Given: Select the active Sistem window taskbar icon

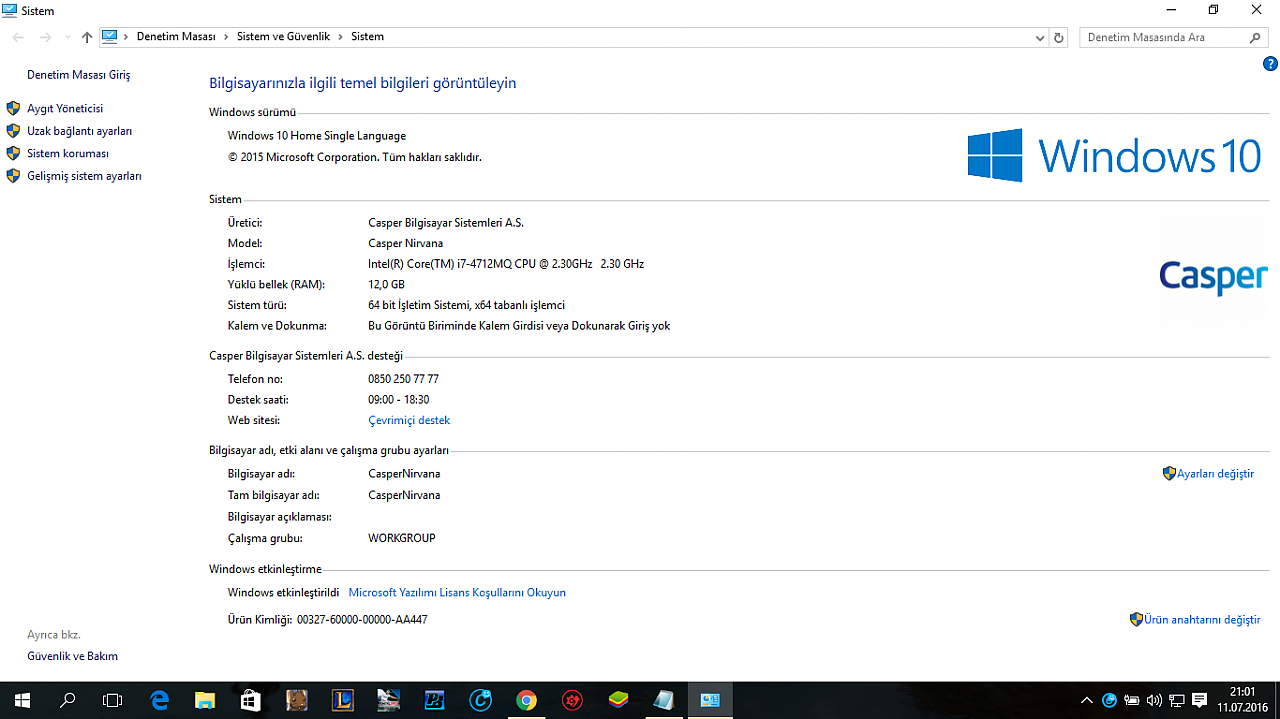Looking at the screenshot, I should (710, 701).
